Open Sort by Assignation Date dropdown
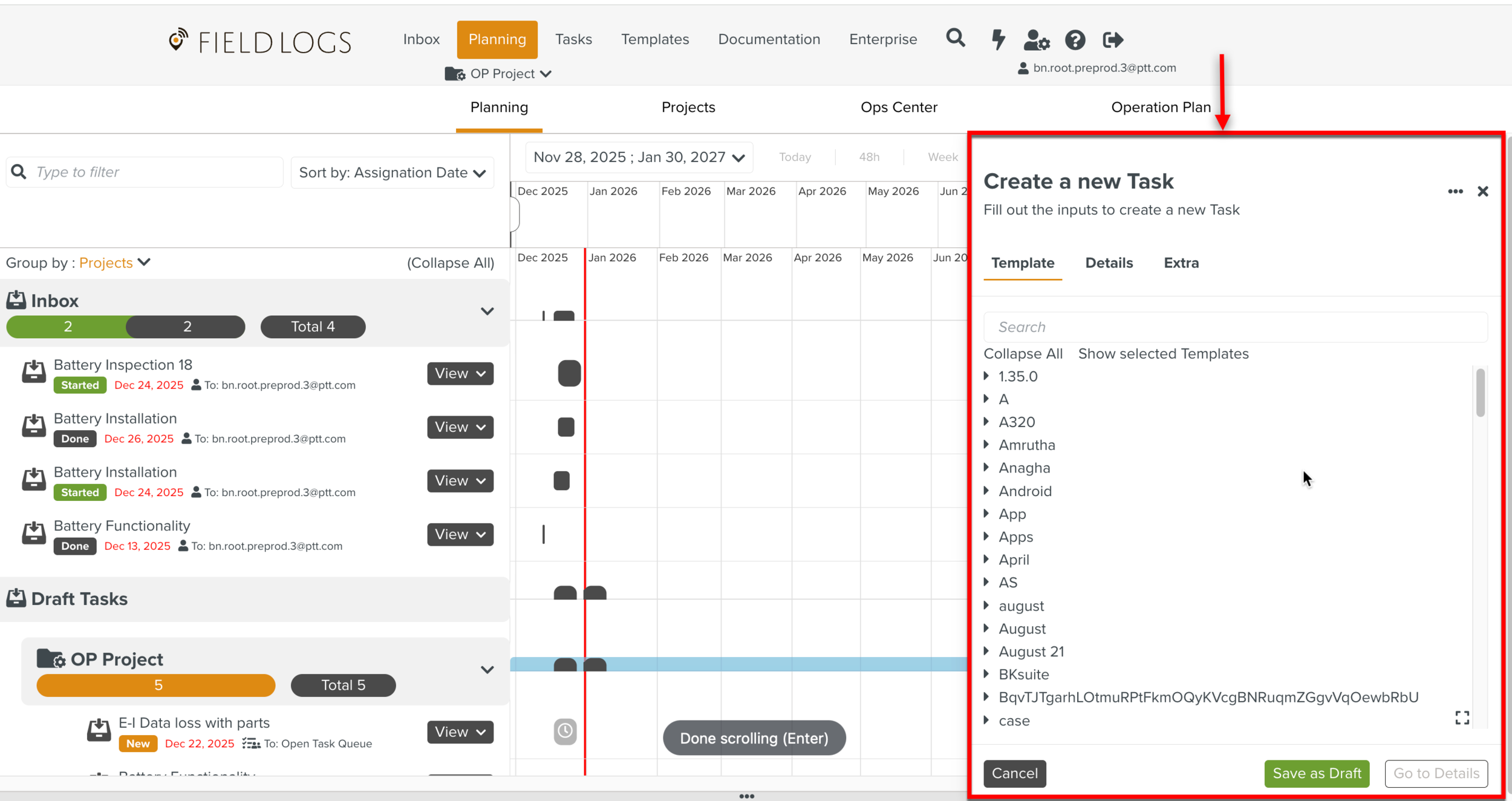The height and width of the screenshot is (801, 1512). coord(393,173)
